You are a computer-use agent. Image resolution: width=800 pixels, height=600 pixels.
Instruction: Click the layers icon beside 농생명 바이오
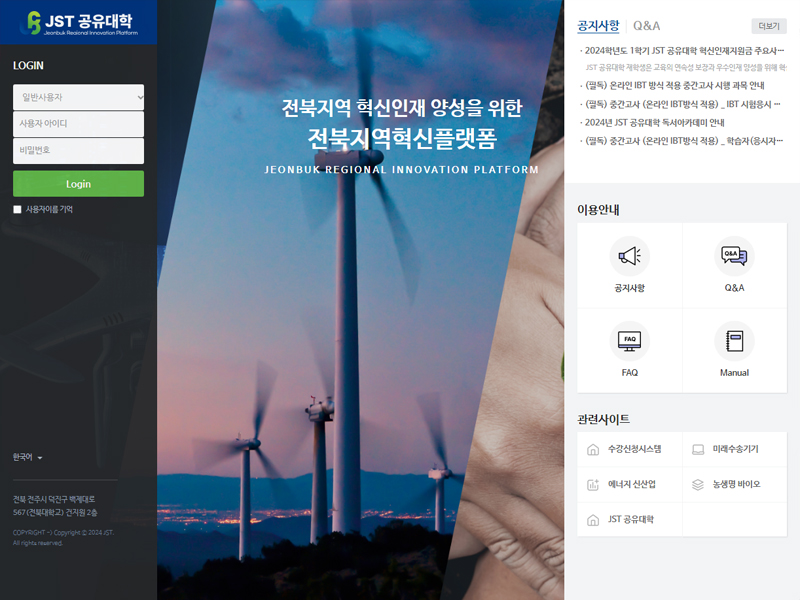pyautogui.click(x=697, y=485)
